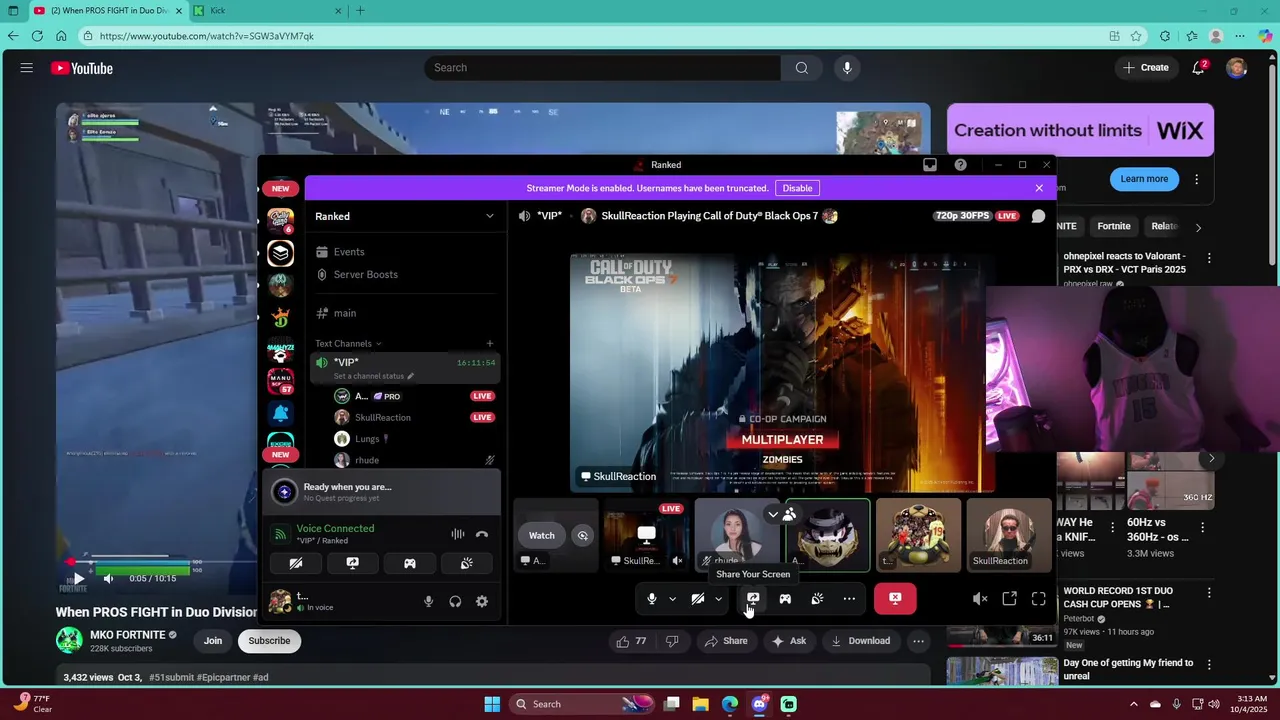Click user Lungs in voice channel
Screen dimensions: 1280x720
pyautogui.click(x=366, y=439)
